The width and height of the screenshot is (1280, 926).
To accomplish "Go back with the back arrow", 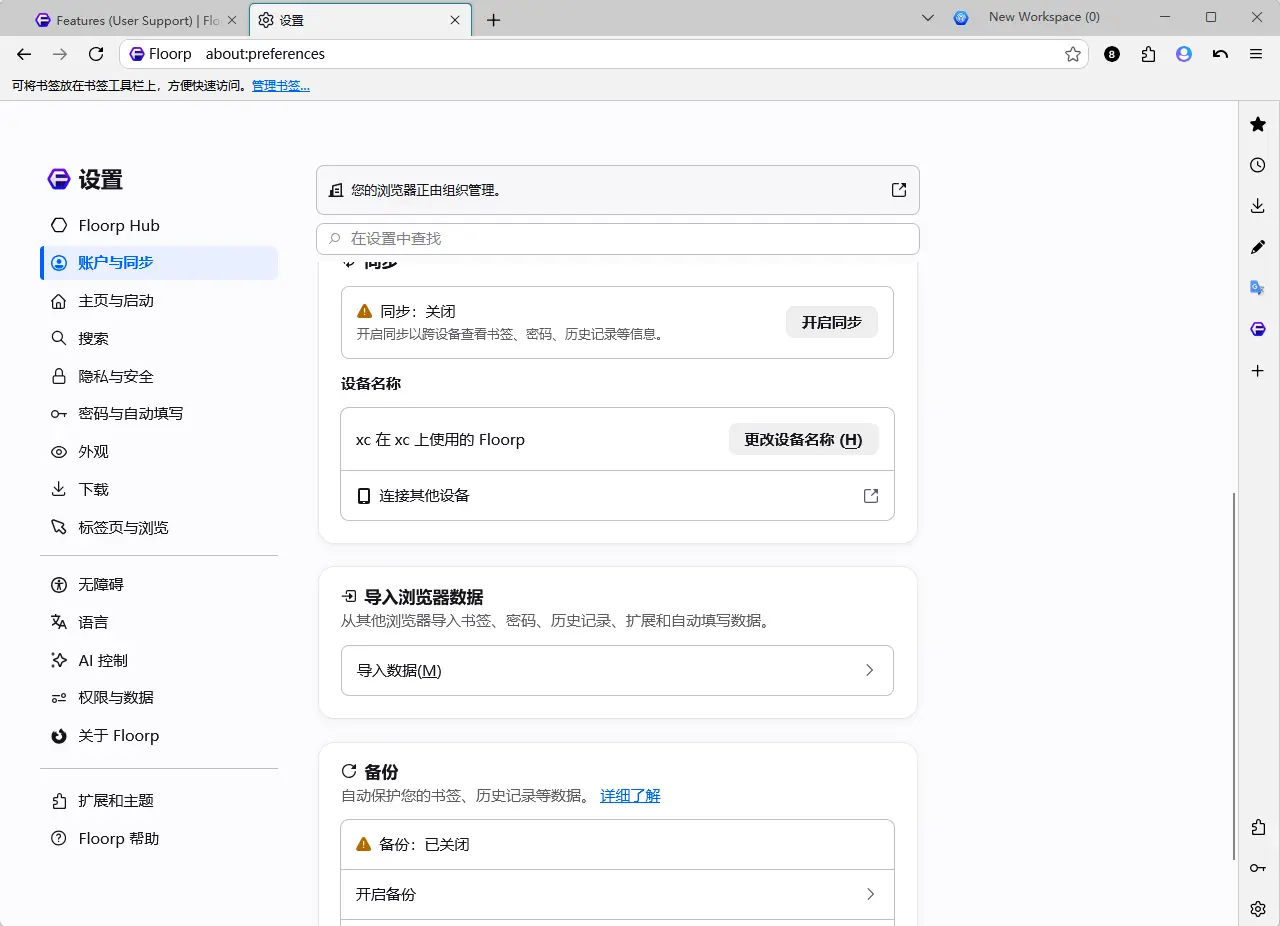I will point(24,54).
